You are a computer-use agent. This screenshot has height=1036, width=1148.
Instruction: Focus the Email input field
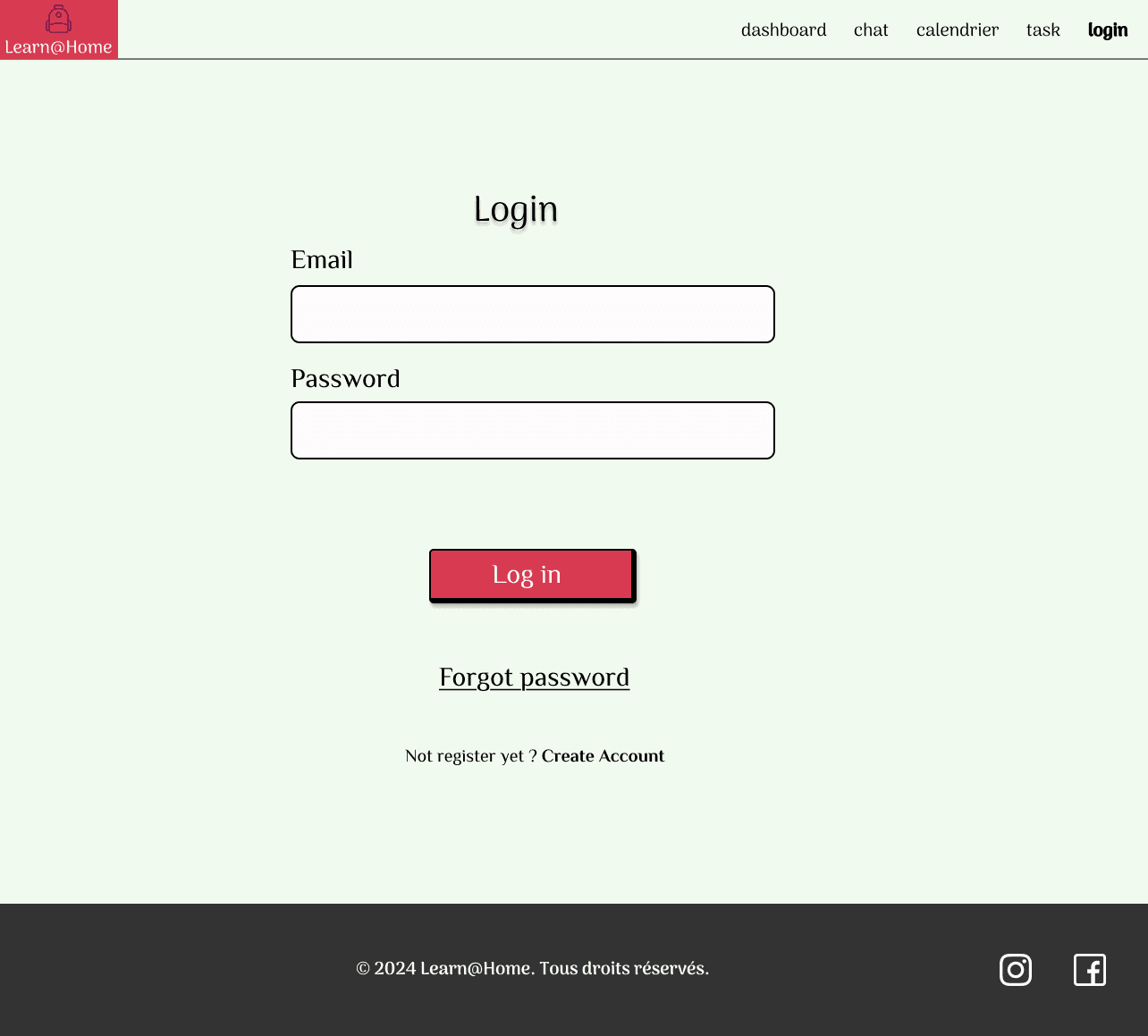coord(532,315)
